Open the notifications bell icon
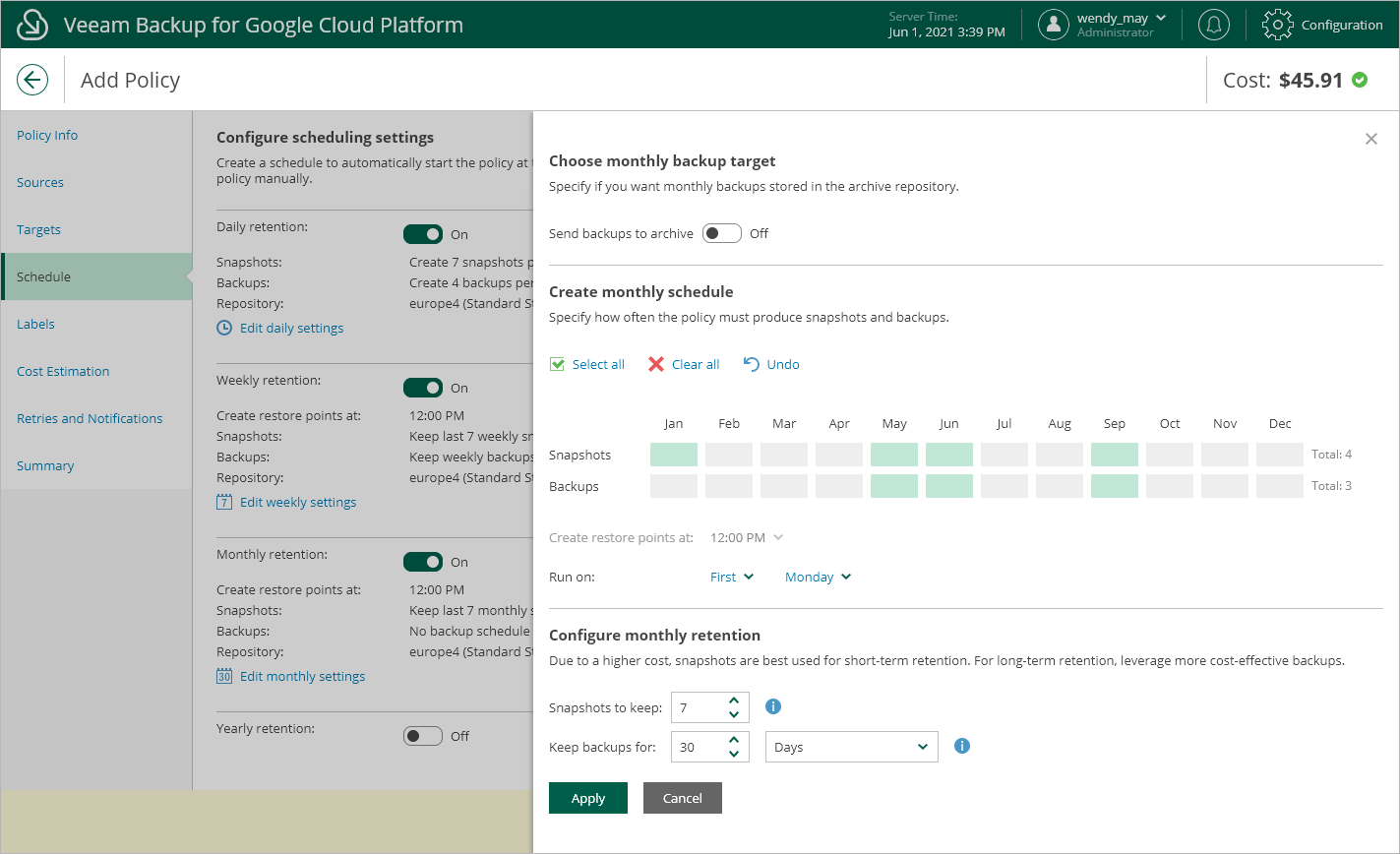Viewport: 1400px width, 854px height. click(1214, 25)
